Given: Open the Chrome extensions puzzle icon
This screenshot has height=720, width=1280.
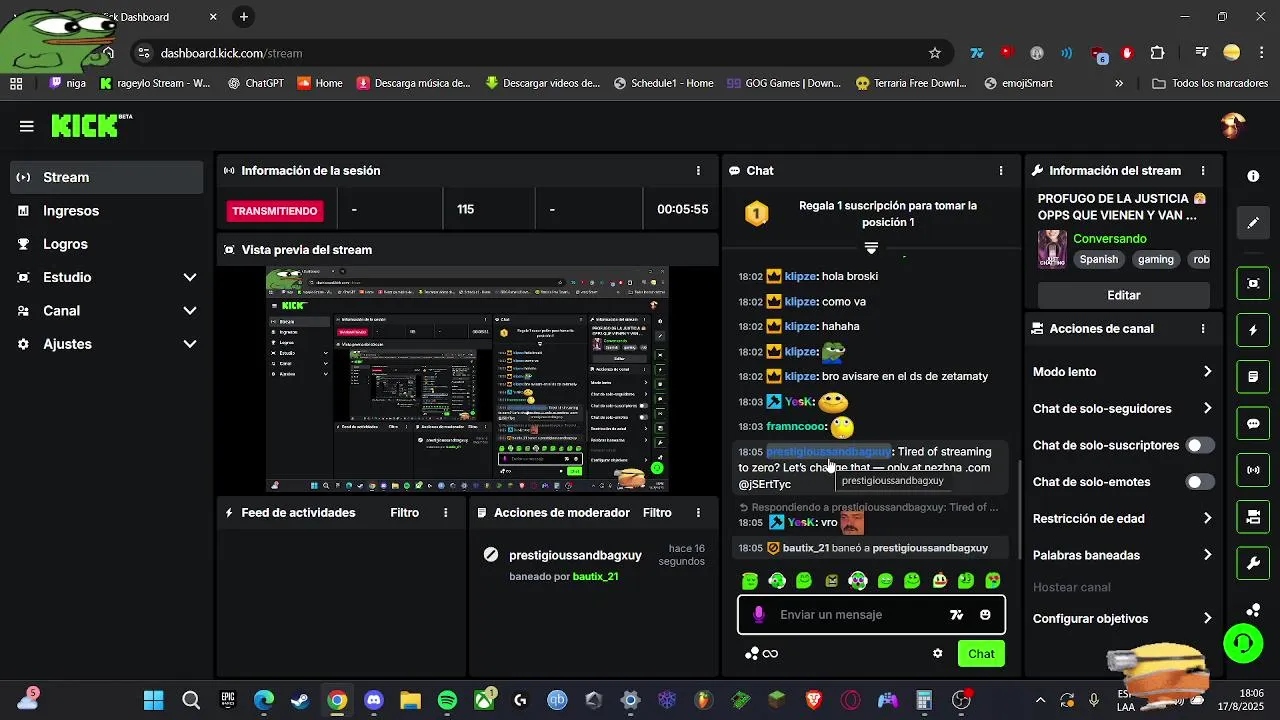Looking at the screenshot, I should click(1157, 53).
